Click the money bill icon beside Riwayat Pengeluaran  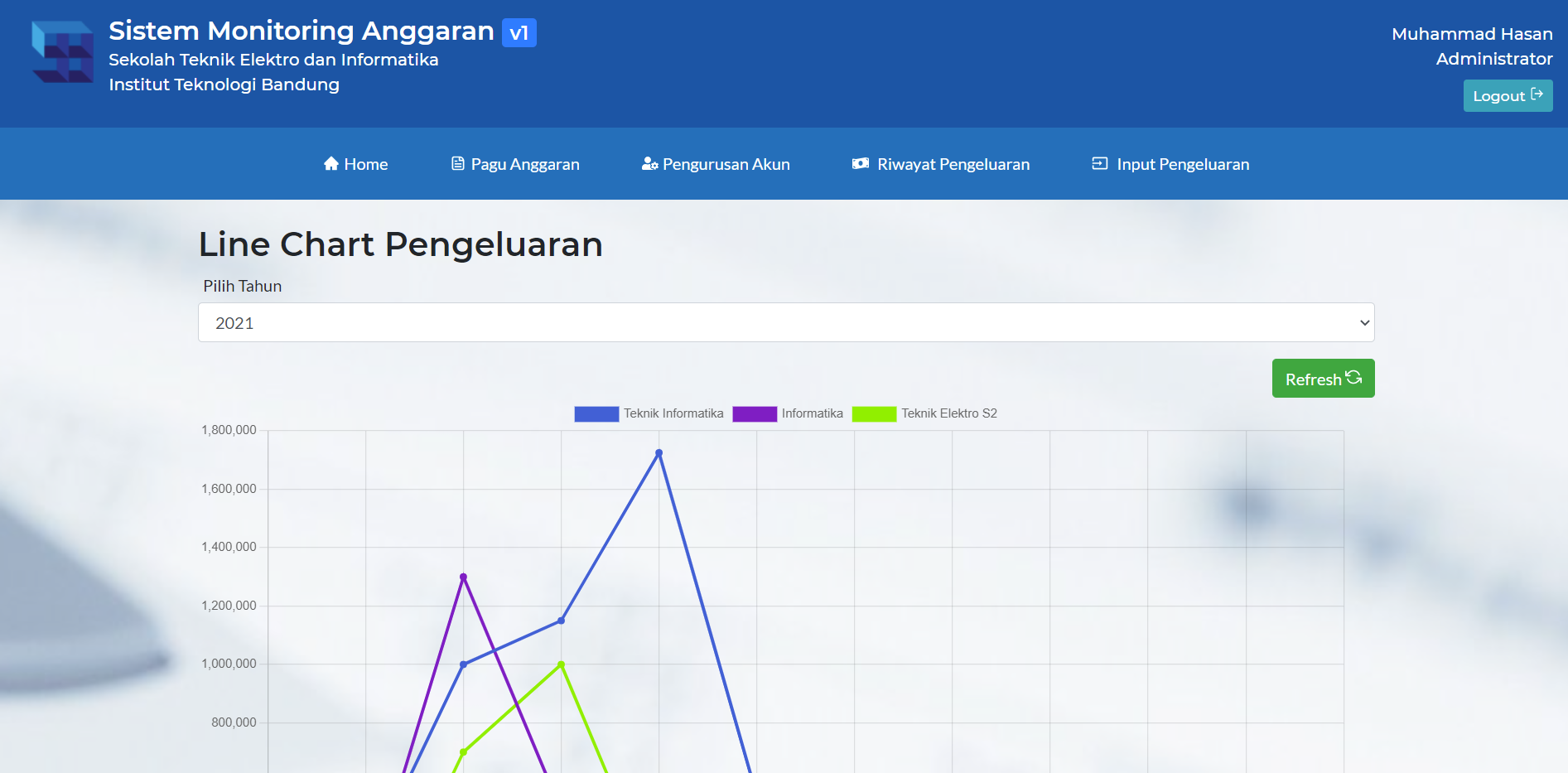click(x=861, y=163)
